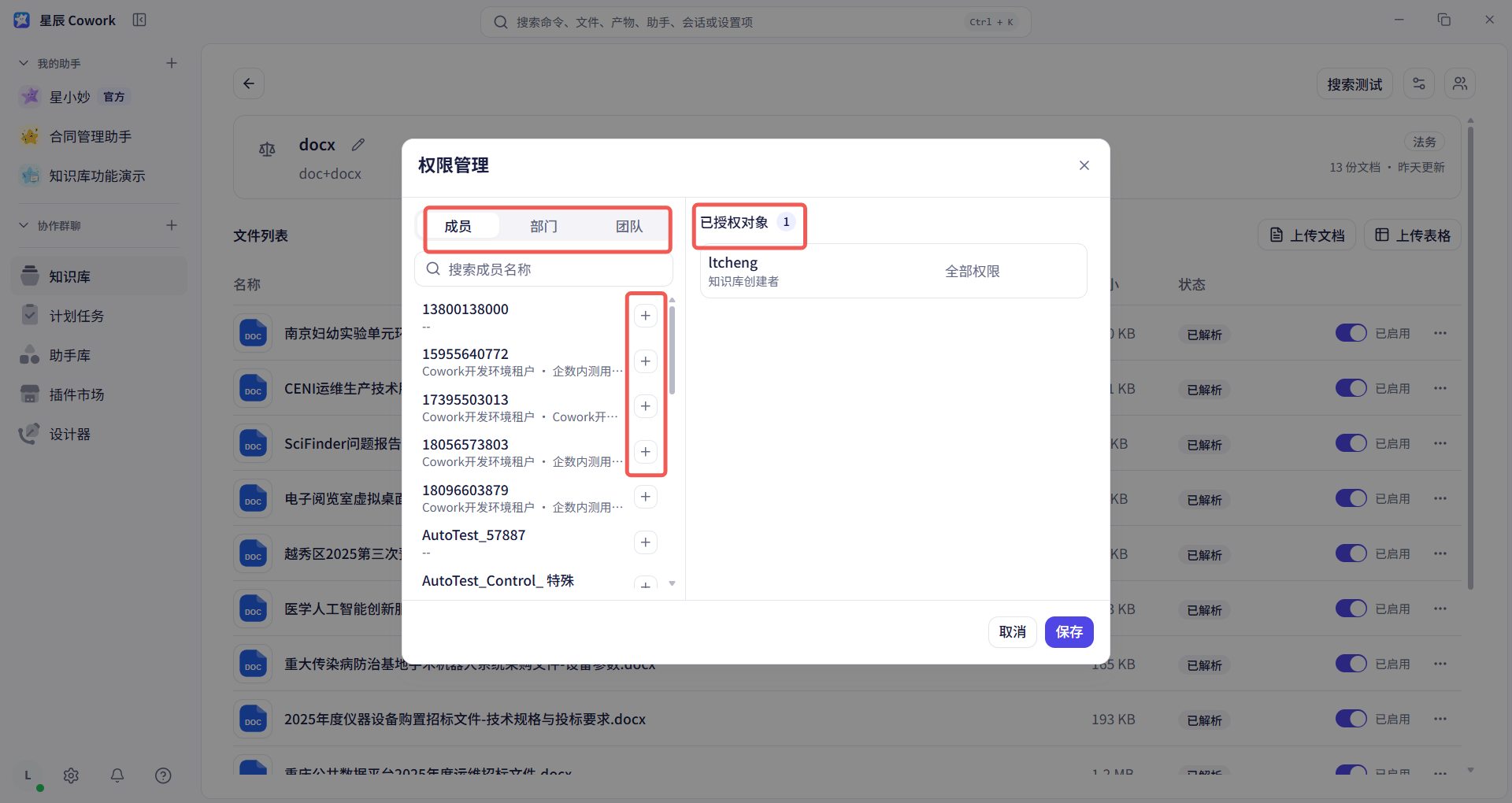
Task: Add member AutoTest_57887 with plus icon
Action: tap(645, 542)
